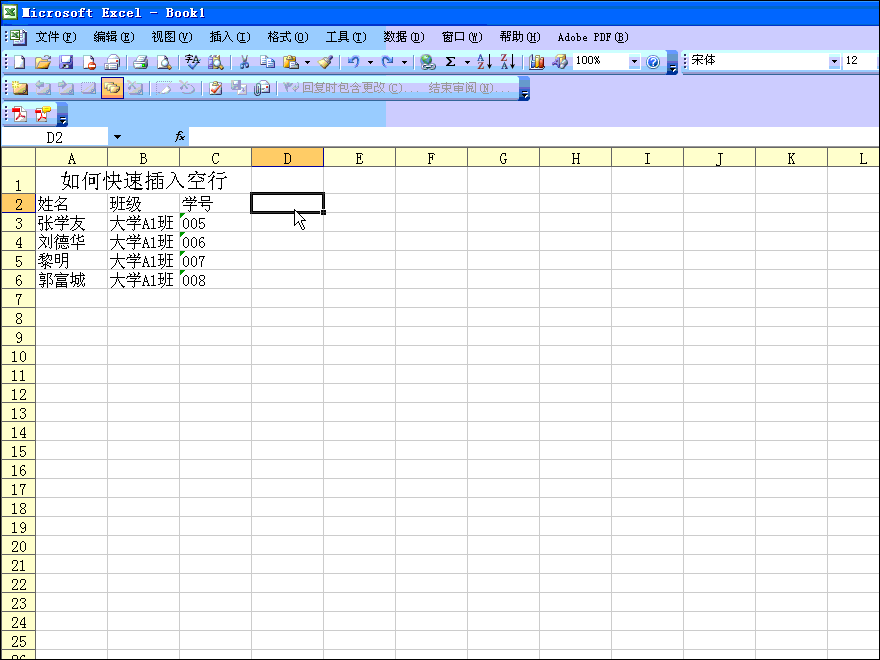Sort ascending with the A-Z icon

484,62
